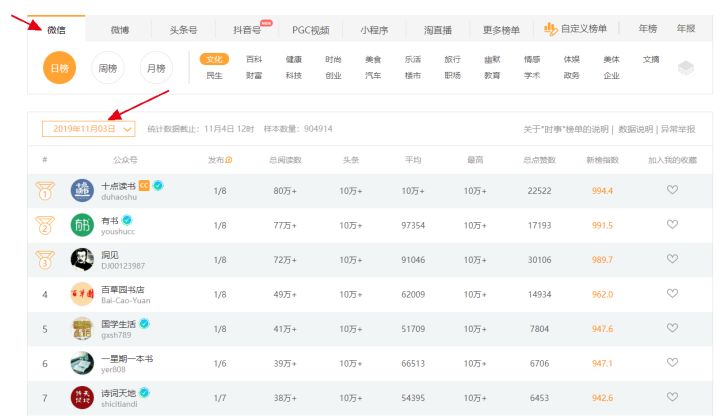Favorite 有书 with its heart icon

(672, 224)
